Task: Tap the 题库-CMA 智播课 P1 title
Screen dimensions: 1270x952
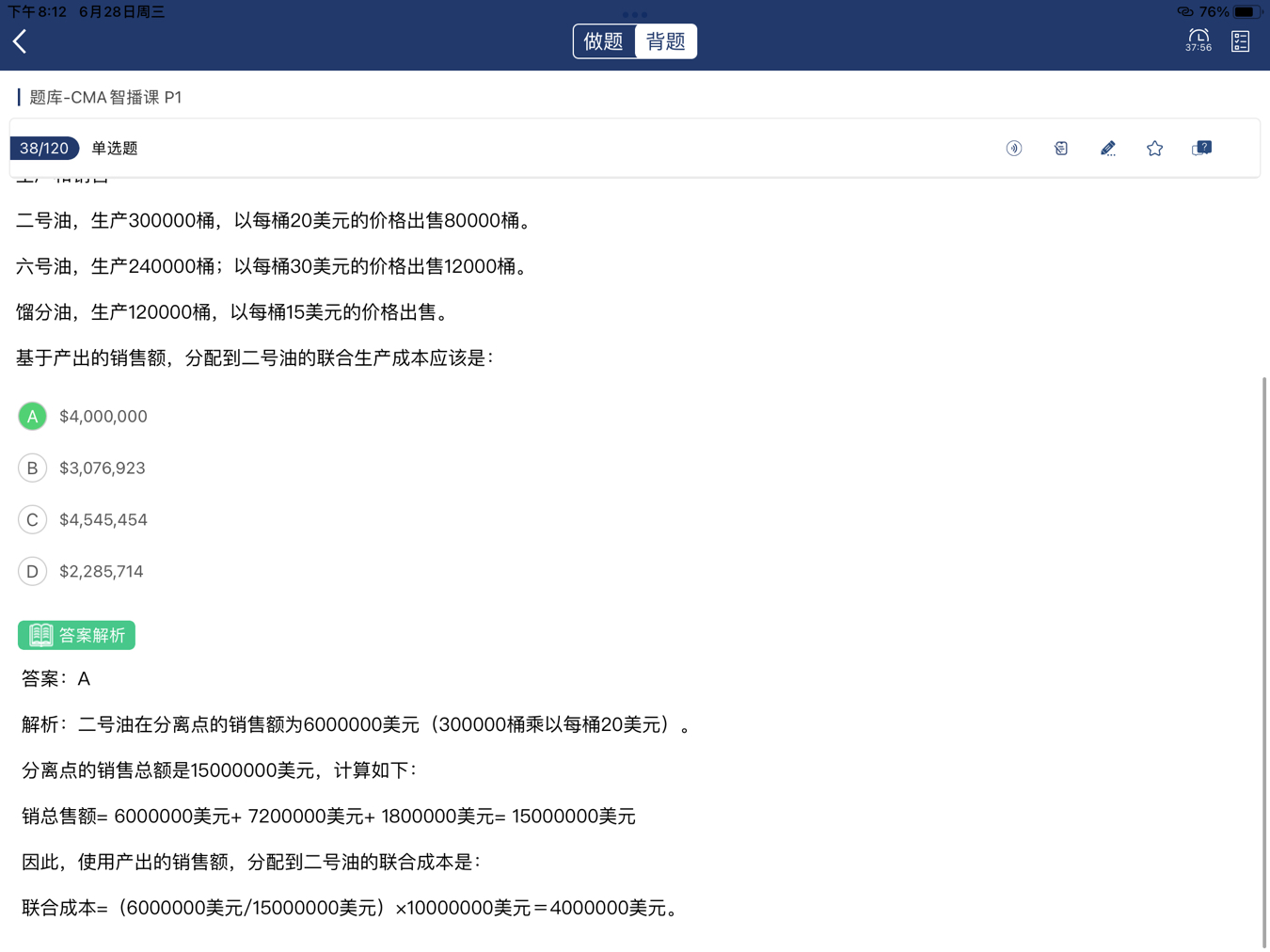Action: [105, 97]
